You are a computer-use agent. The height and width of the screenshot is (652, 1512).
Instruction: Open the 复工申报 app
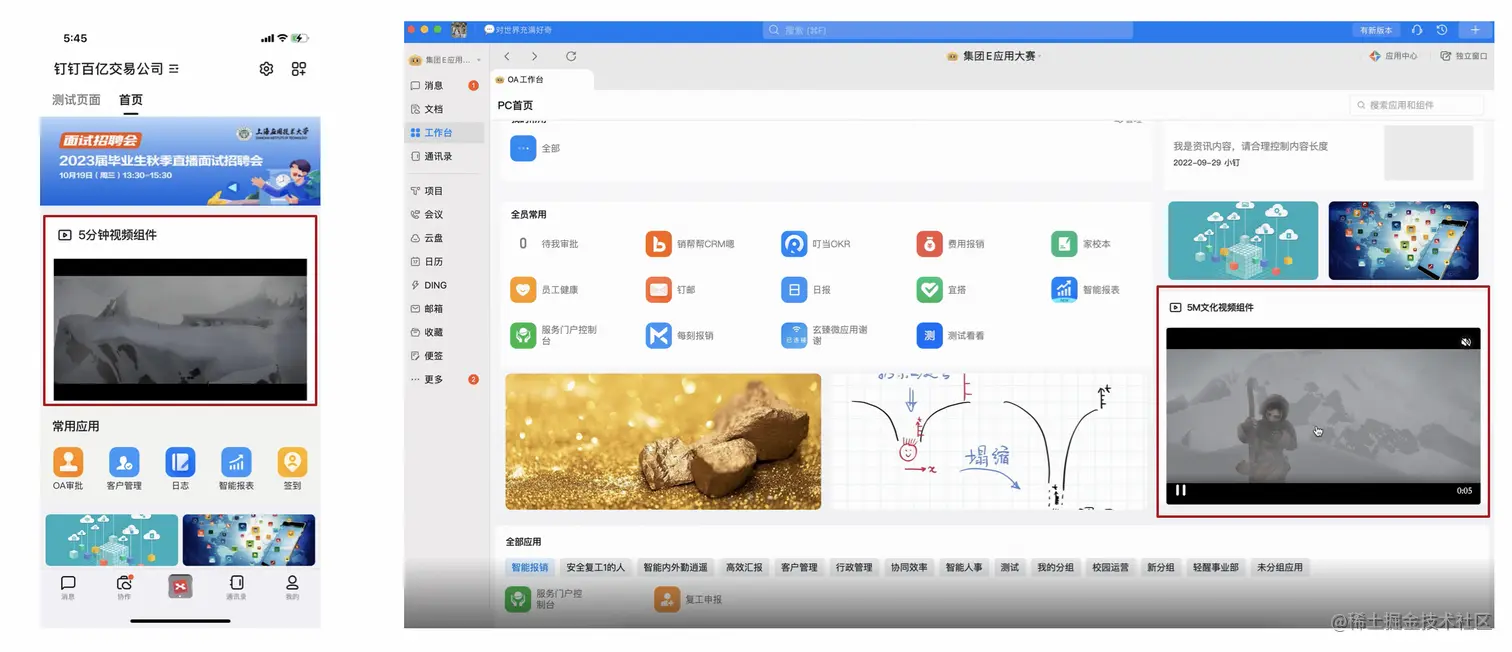(x=688, y=599)
